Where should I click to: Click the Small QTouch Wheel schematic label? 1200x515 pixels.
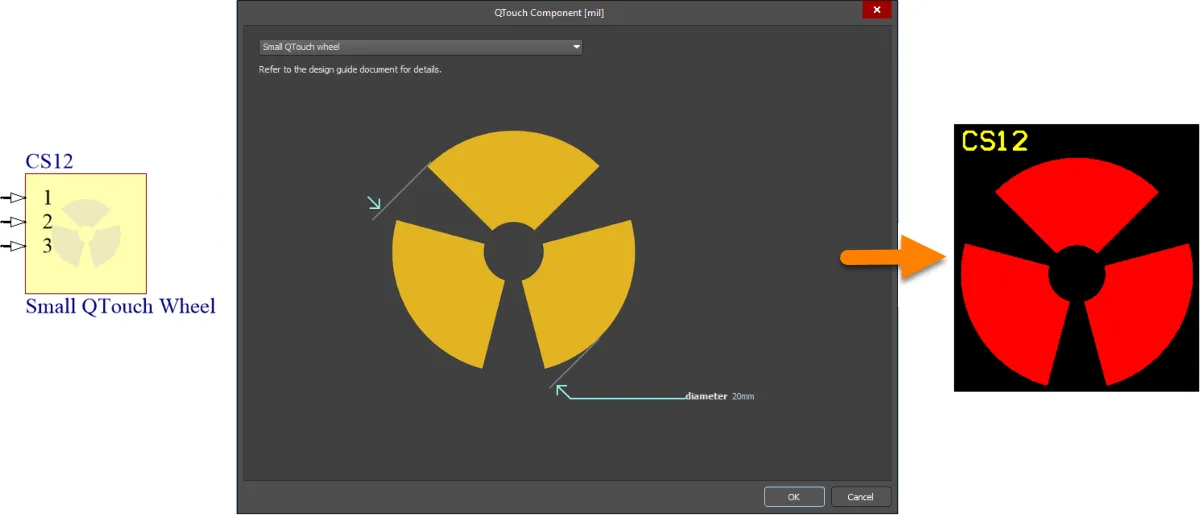[120, 306]
